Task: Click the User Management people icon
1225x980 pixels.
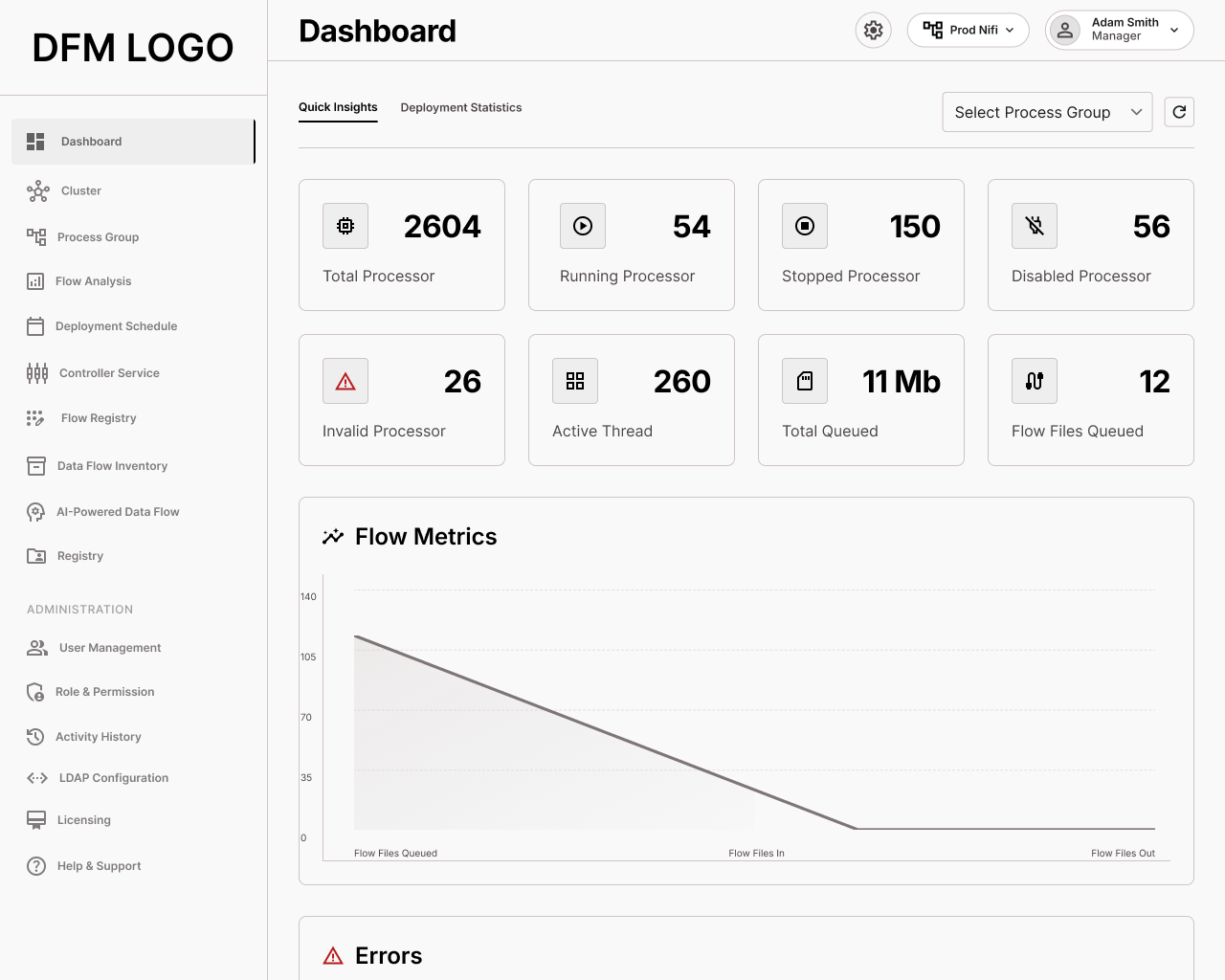Action: point(37,648)
